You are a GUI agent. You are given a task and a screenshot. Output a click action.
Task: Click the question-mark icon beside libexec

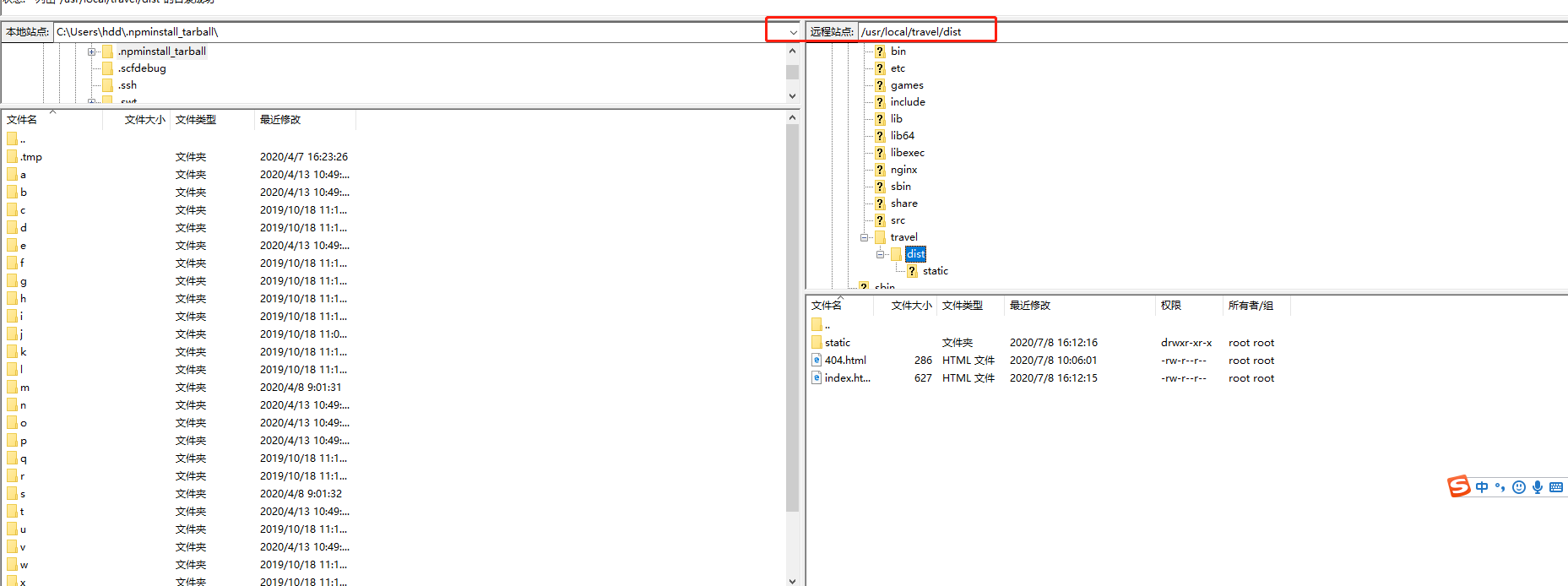(x=880, y=153)
